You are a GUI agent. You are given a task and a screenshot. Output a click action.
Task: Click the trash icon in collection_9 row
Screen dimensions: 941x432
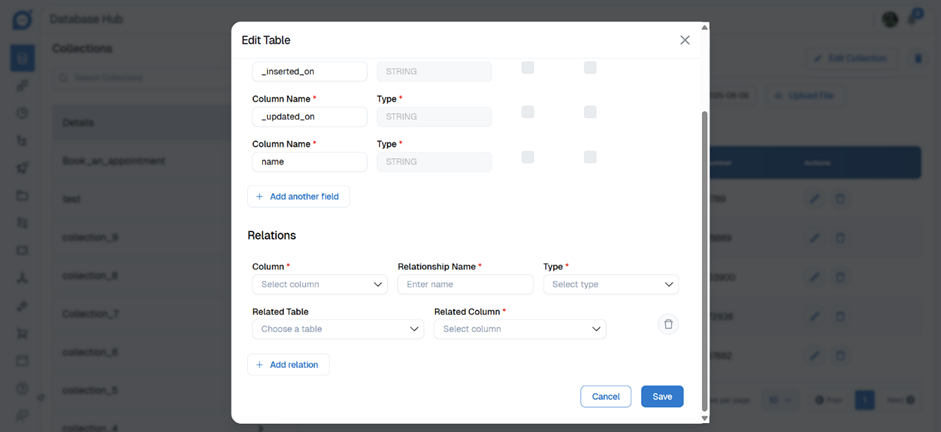click(x=840, y=238)
